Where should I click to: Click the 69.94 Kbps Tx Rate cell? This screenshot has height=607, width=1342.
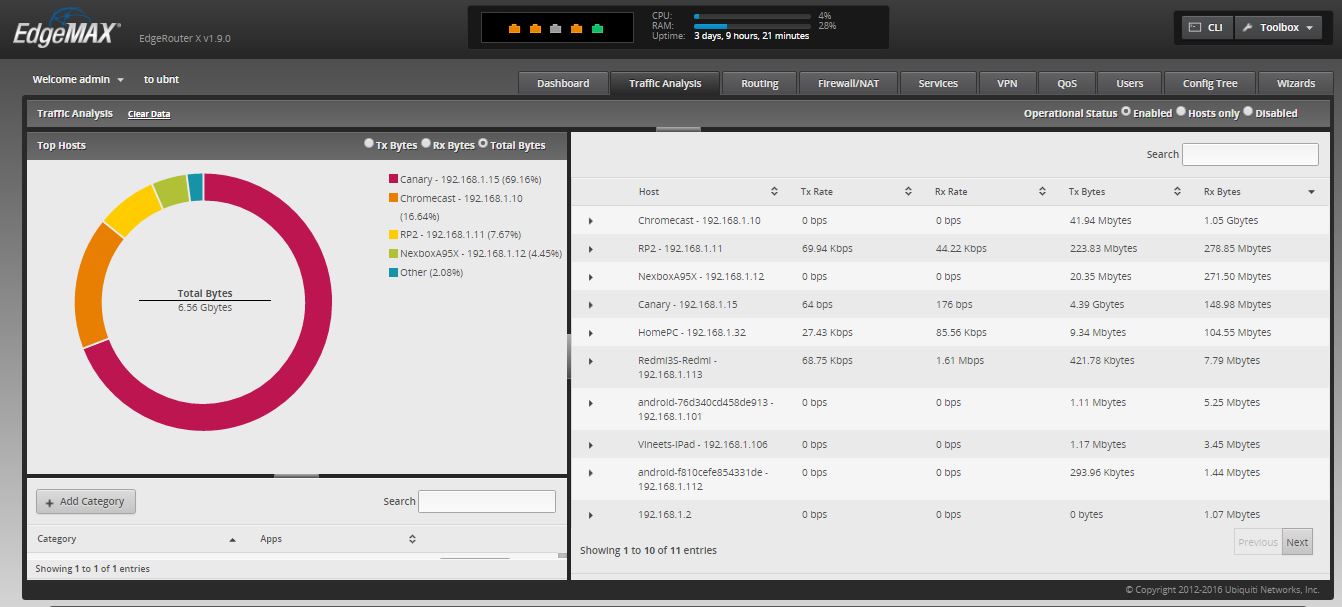point(827,248)
